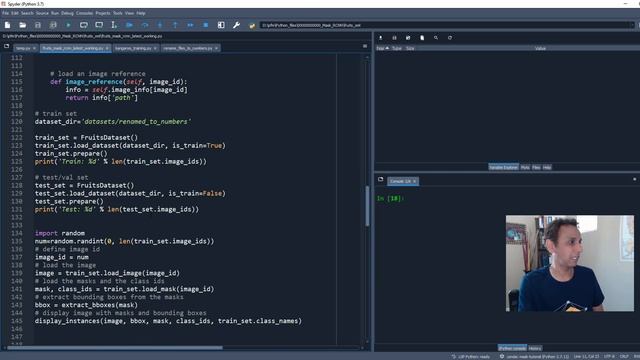
Task: Open console pane options menu
Action: coord(634,180)
